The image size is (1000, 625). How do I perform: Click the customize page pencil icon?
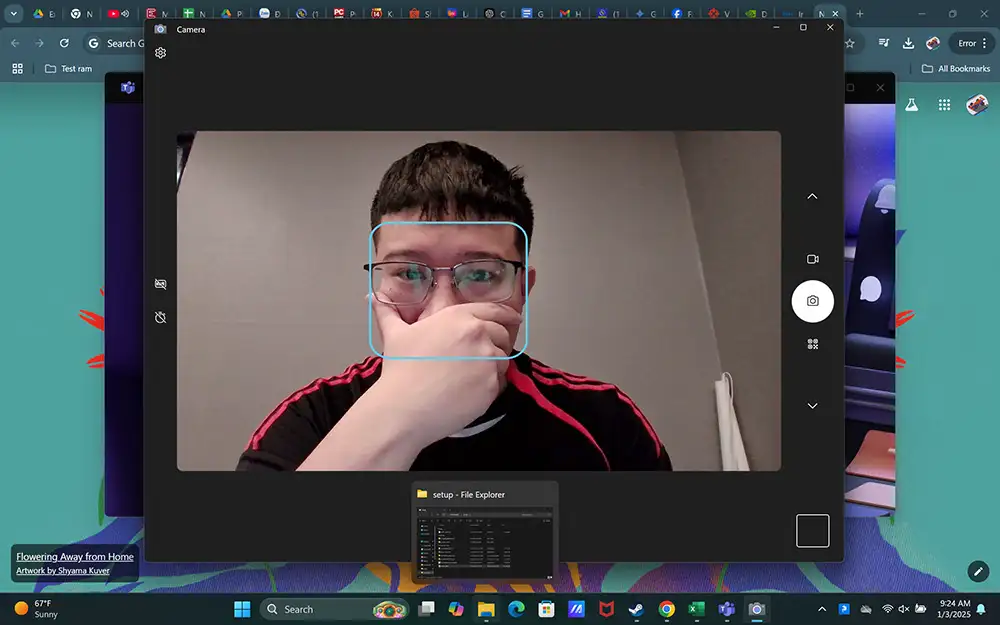pyautogui.click(x=977, y=570)
